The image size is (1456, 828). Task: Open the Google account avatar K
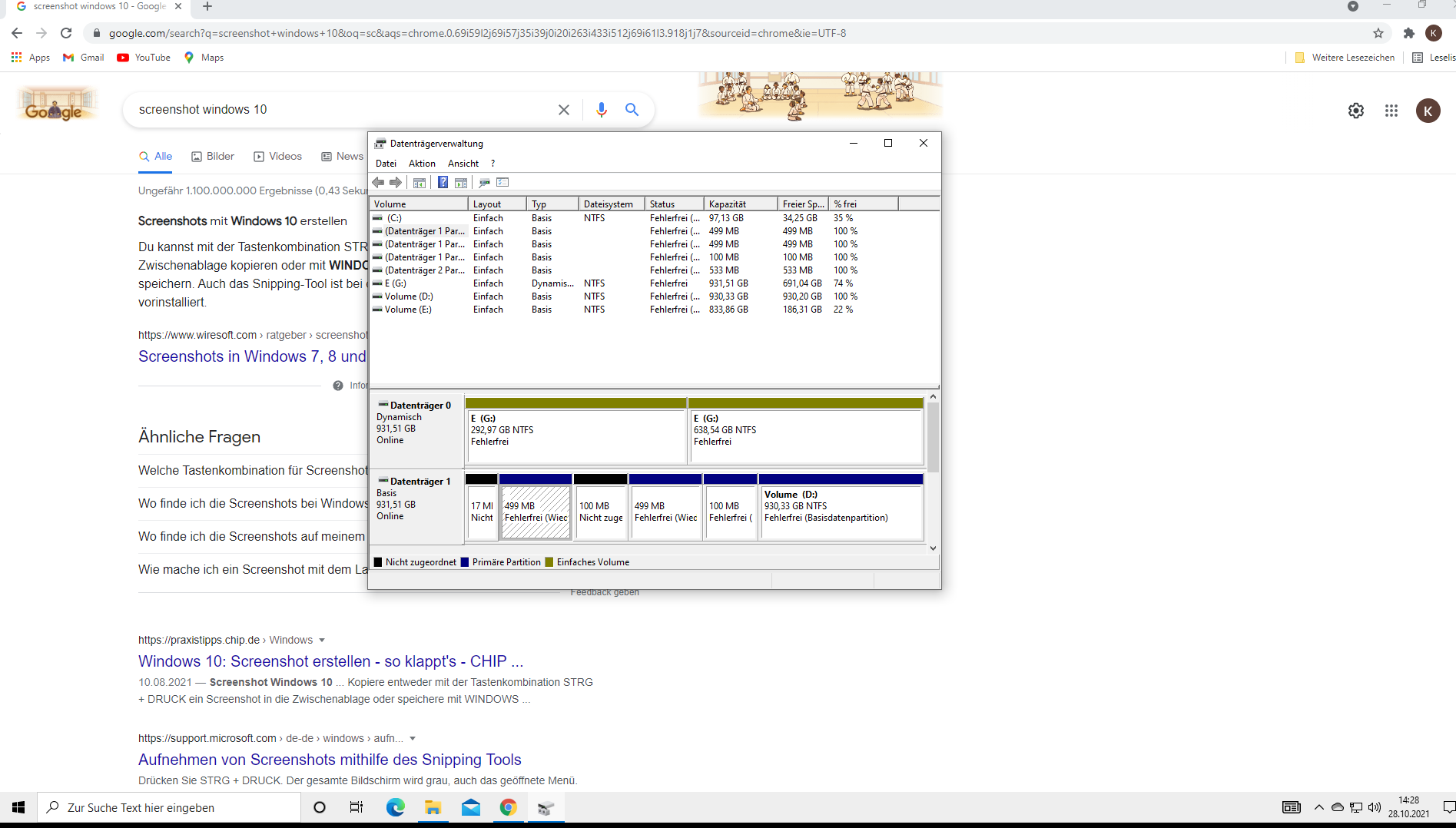tap(1428, 111)
